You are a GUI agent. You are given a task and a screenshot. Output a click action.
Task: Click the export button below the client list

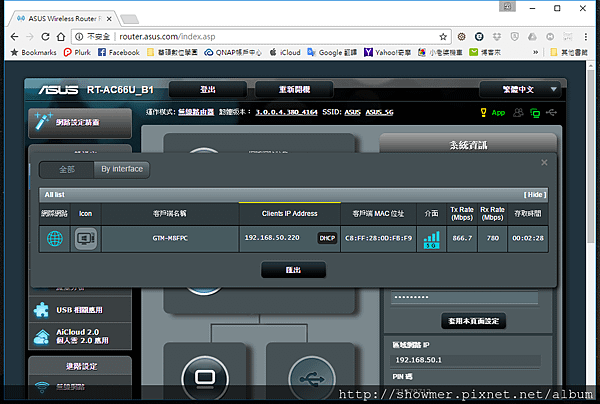pos(293,270)
